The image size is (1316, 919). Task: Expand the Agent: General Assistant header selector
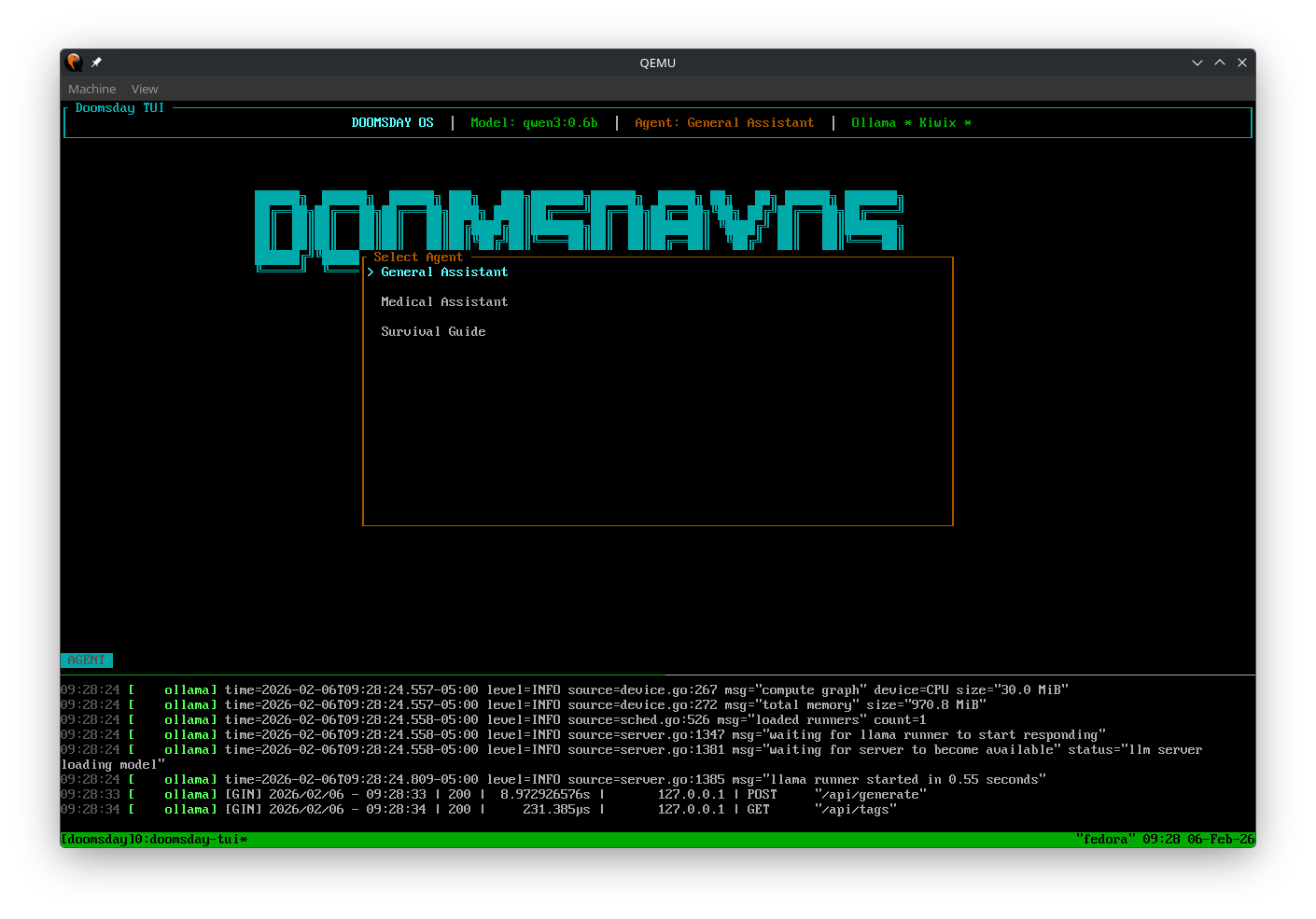(724, 122)
